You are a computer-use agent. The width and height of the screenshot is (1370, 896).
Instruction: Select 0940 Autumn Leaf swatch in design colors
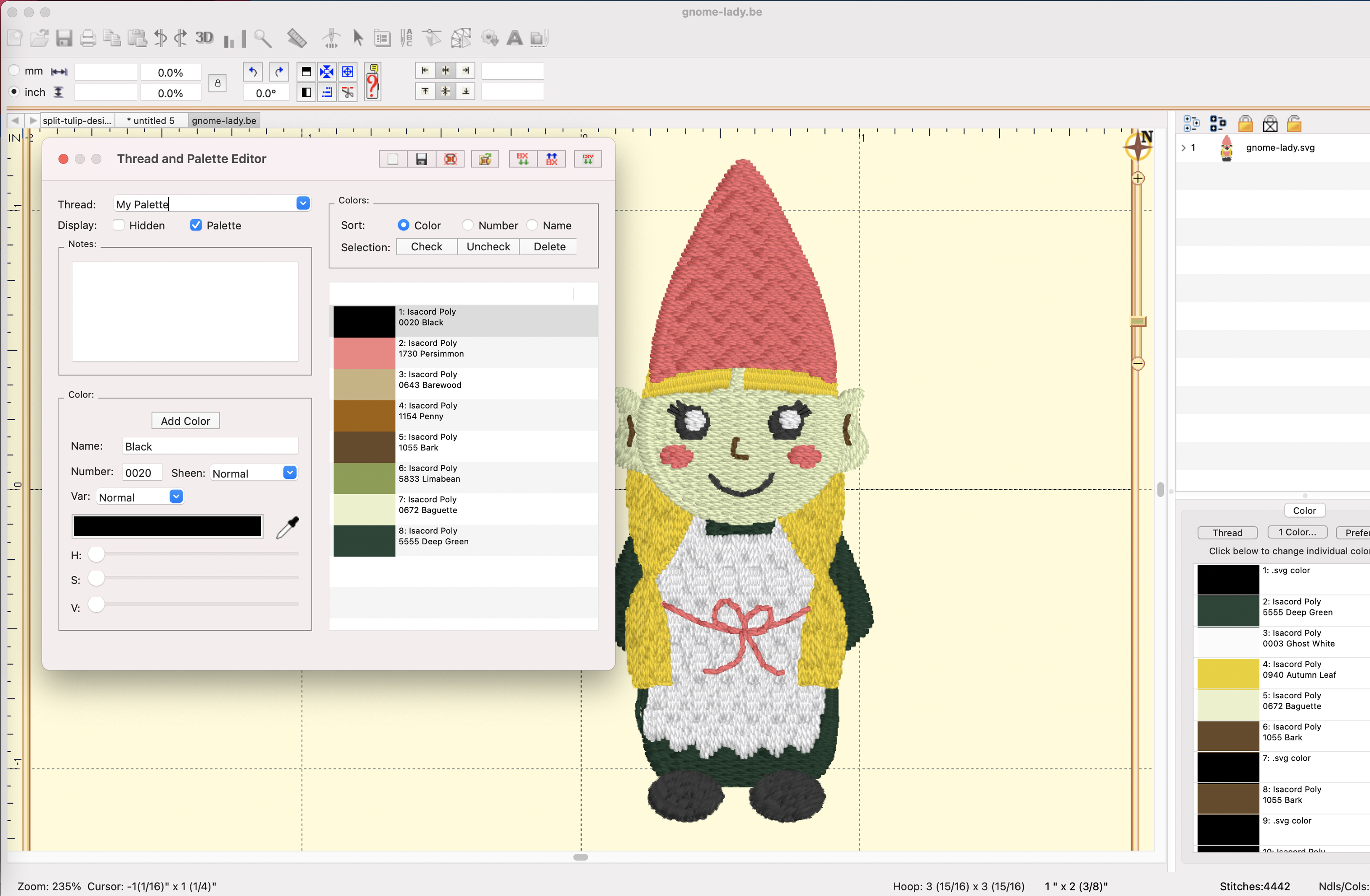1228,674
